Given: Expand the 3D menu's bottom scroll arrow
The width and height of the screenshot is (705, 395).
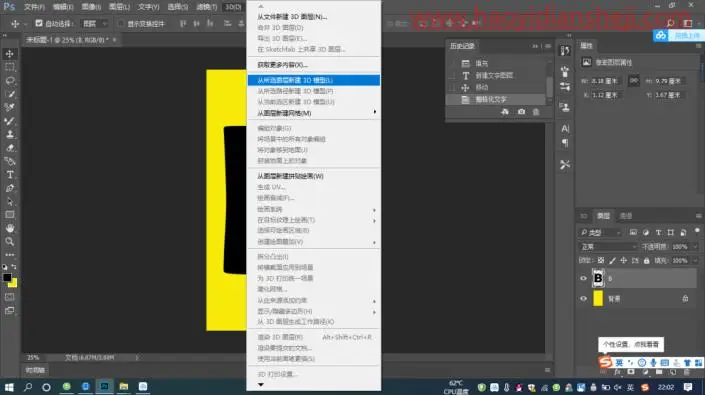Looking at the screenshot, I should coord(261,385).
